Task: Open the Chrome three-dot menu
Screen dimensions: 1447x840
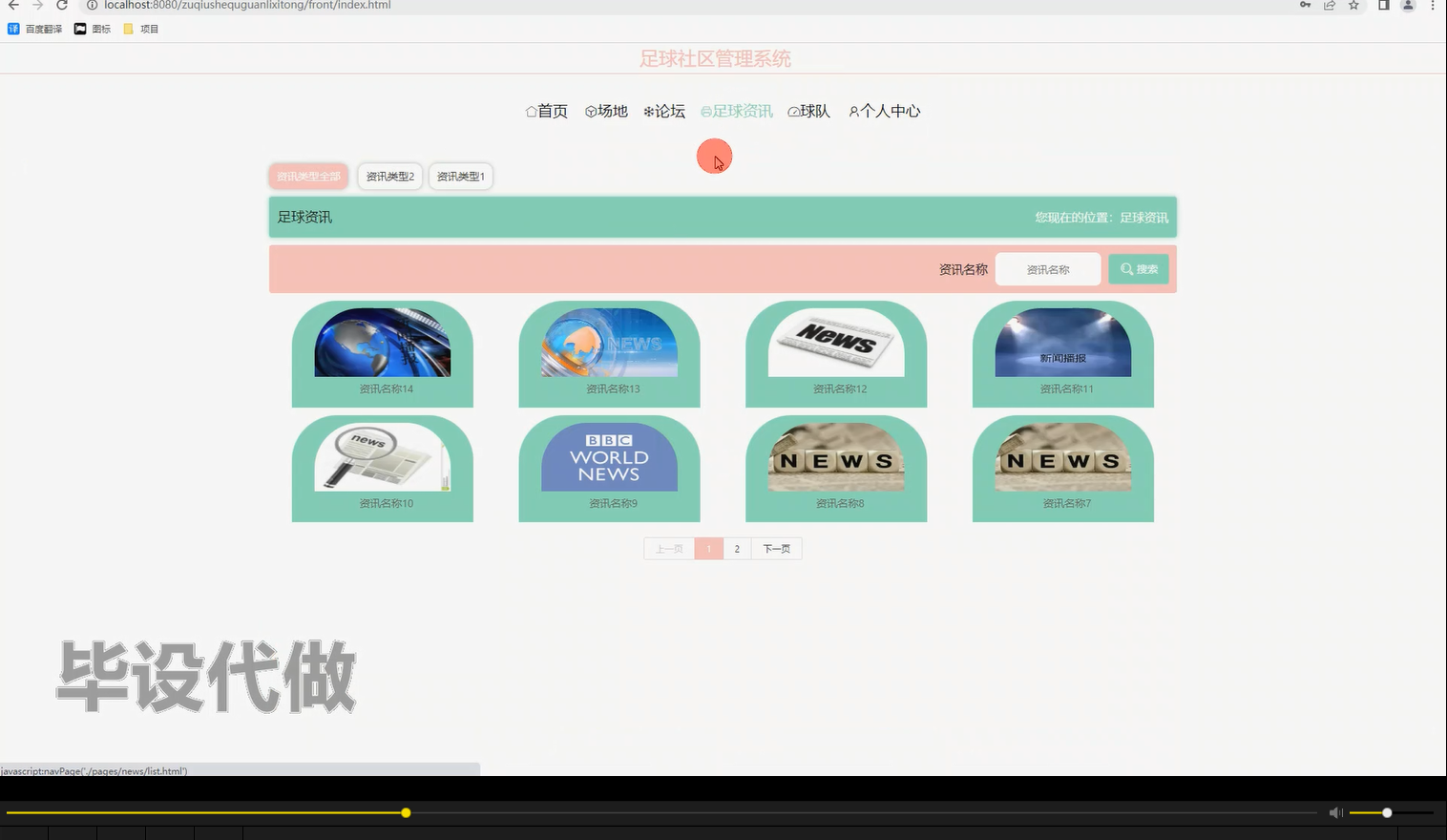Action: [1433, 6]
